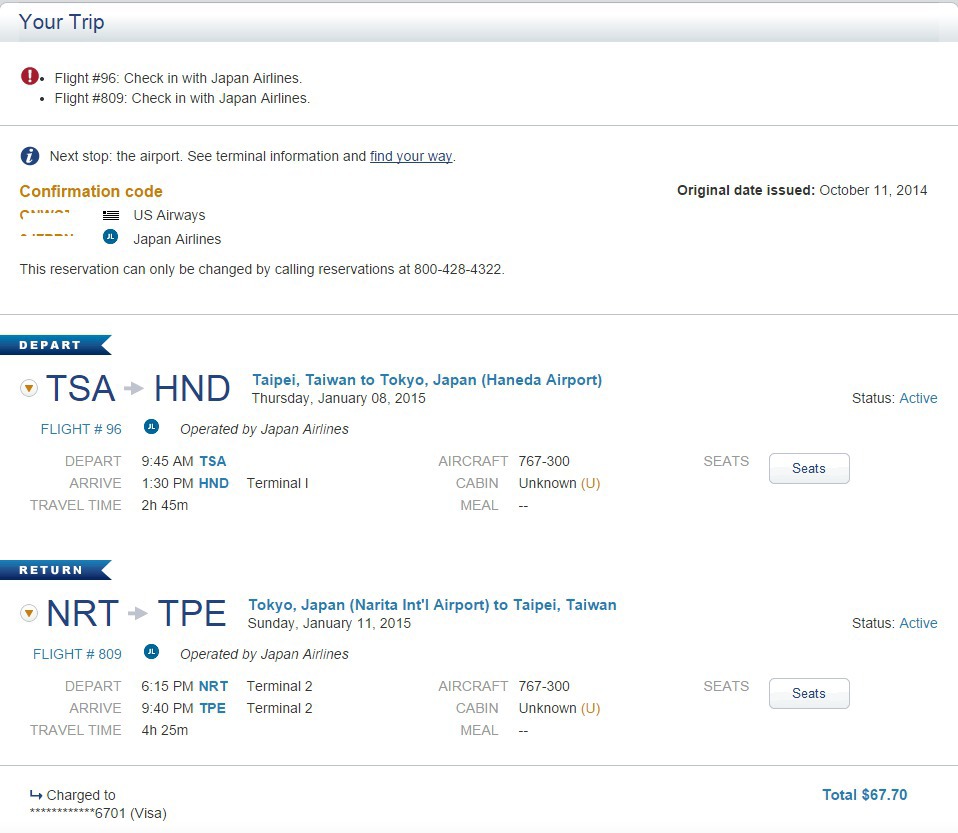Click Tokyo Narita to Taipei route title

pyautogui.click(x=432, y=605)
